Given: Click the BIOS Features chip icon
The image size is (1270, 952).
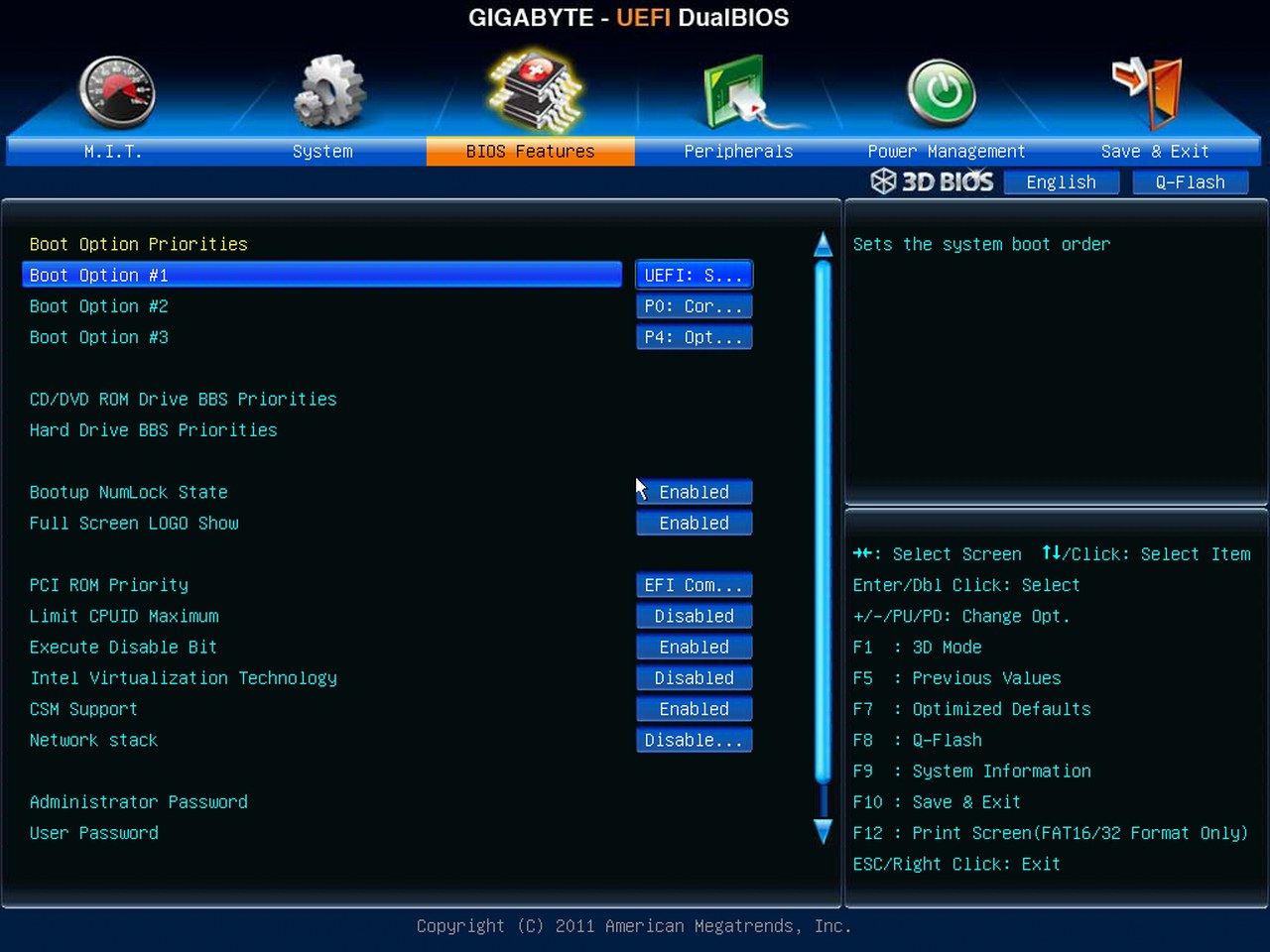Looking at the screenshot, I should click(536, 91).
